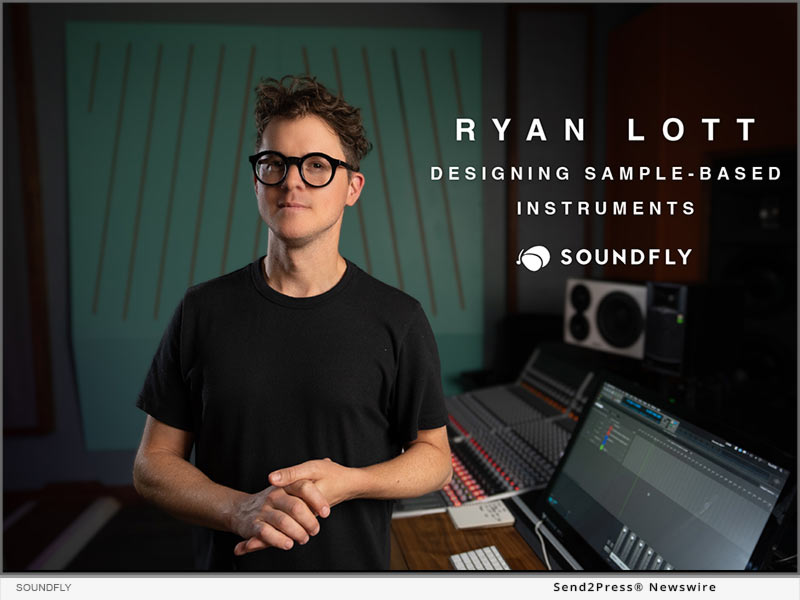Click the 'Send2Press® Newswire' footer credit
800x600 pixels.
point(635,587)
